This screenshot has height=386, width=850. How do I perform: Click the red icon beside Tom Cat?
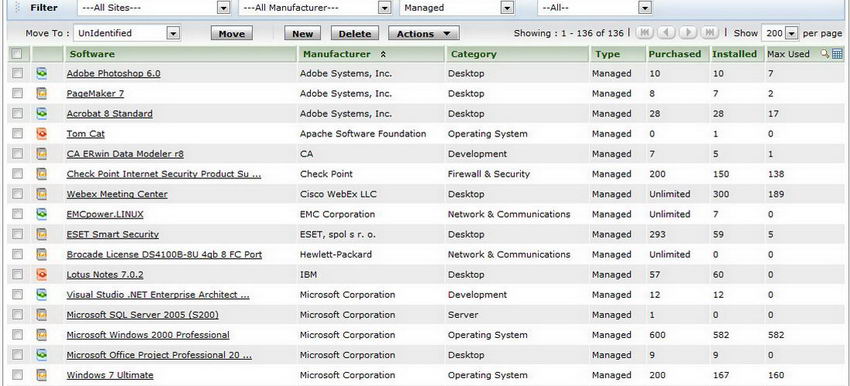41,133
